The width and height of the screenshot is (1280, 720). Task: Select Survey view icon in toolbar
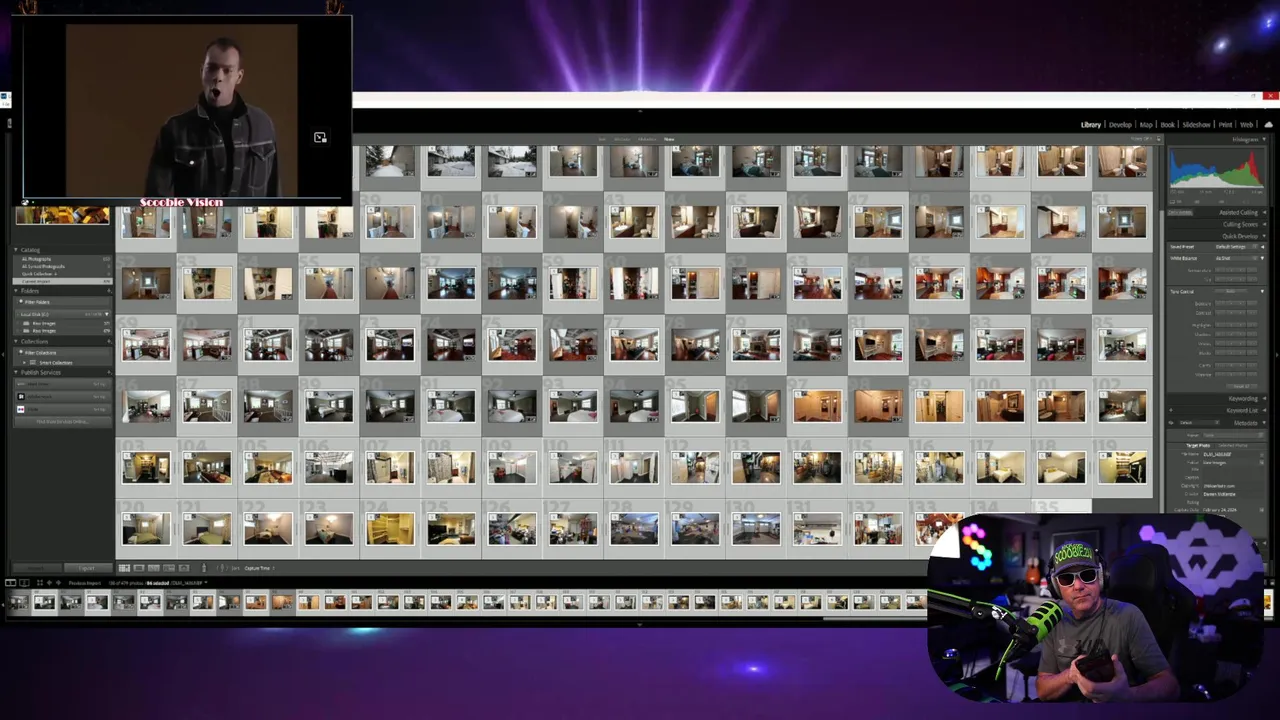(x=169, y=568)
